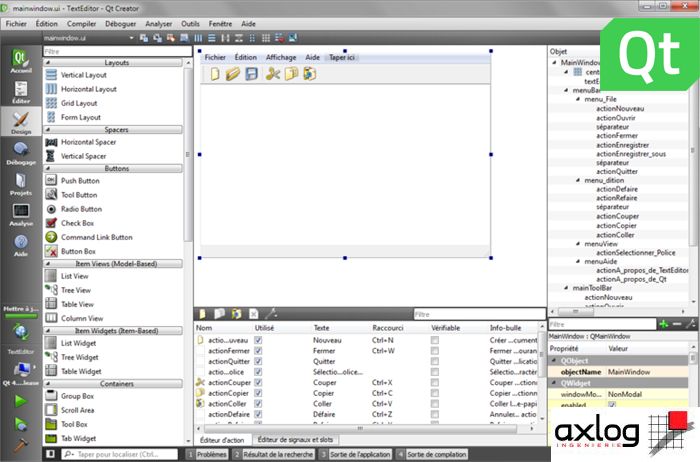Toggle Vérifiable checkbox for Nouveau row

435,340
